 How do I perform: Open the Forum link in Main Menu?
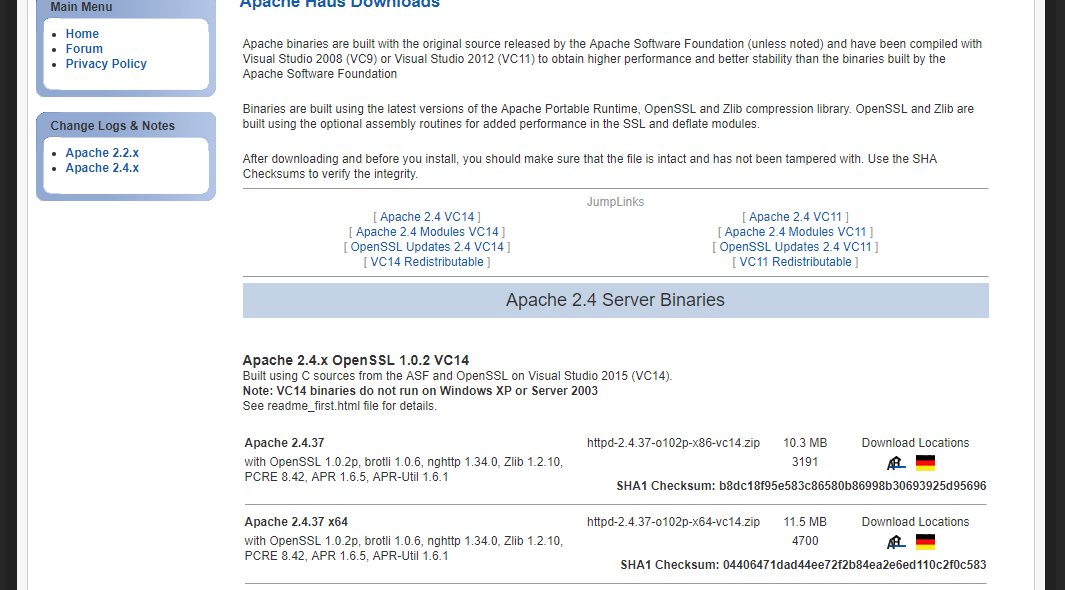pos(84,49)
